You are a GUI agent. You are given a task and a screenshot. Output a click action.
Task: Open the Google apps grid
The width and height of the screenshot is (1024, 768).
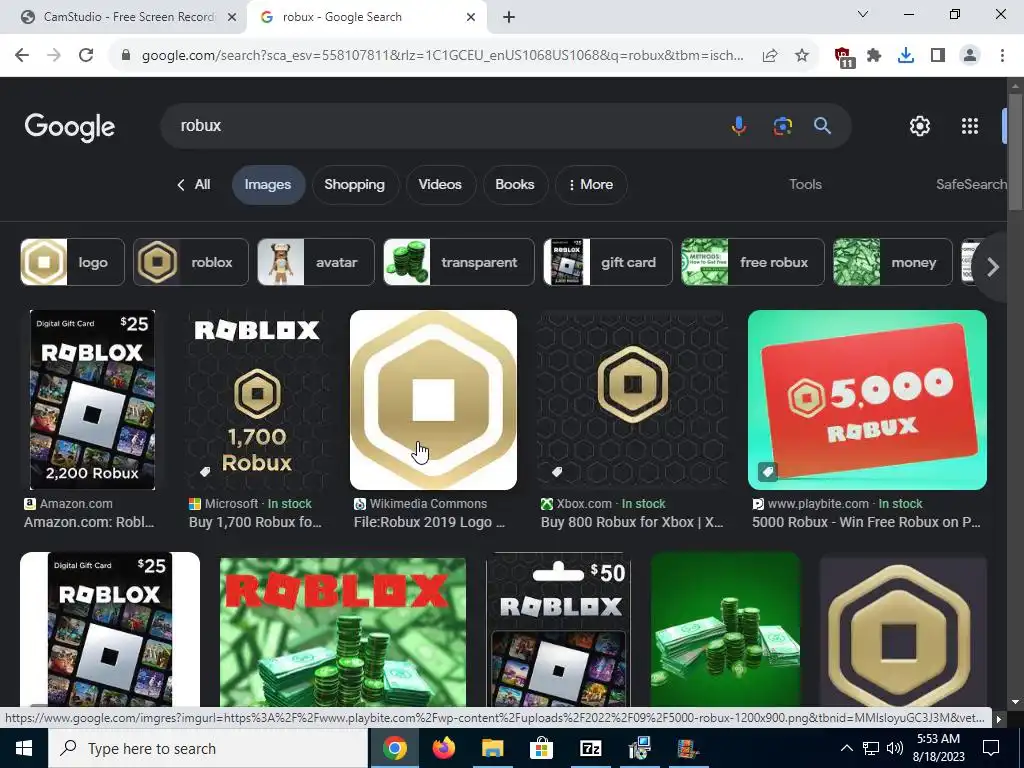pyautogui.click(x=970, y=125)
